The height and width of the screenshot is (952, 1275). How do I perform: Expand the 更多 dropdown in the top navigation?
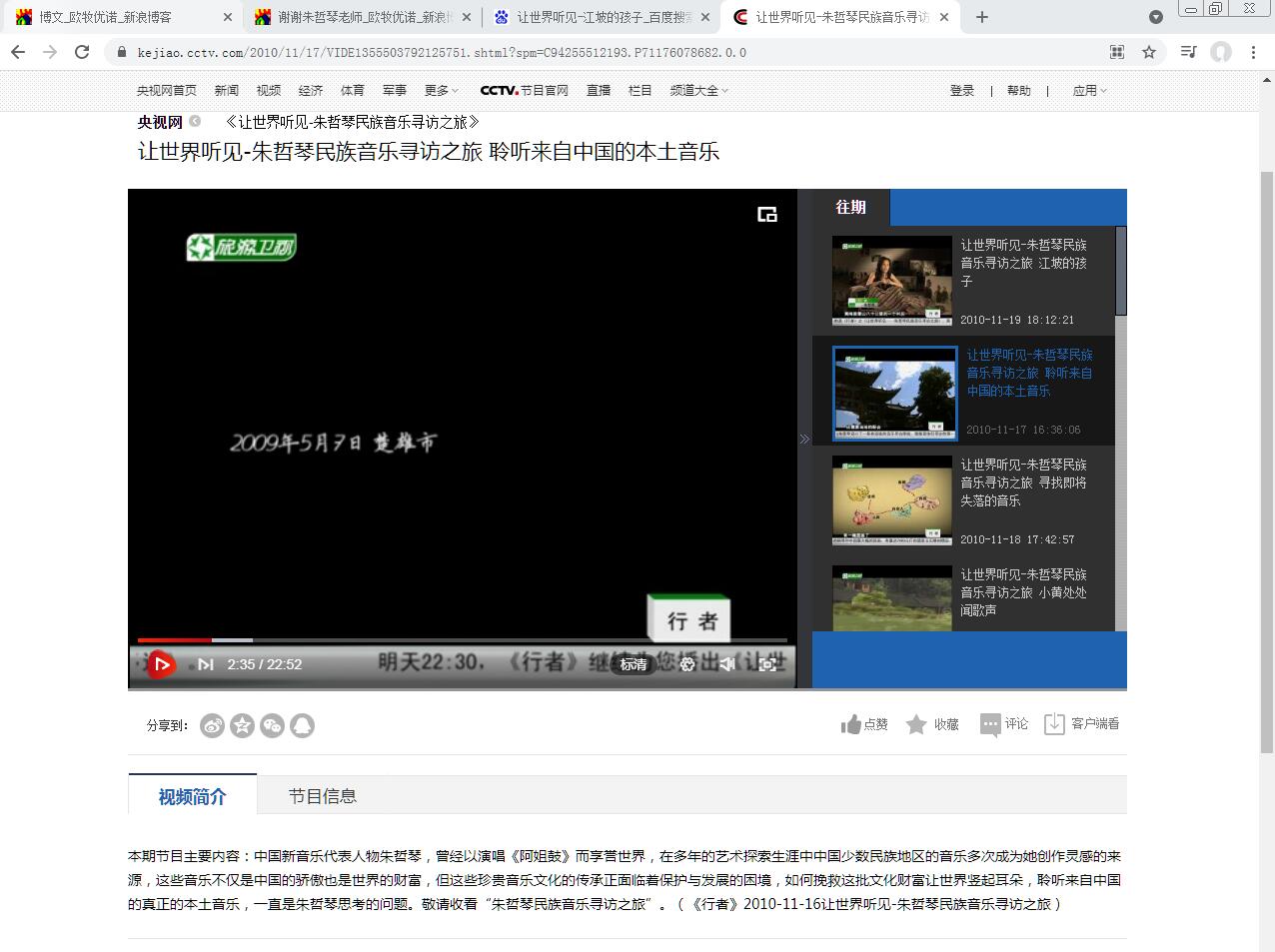click(x=441, y=91)
